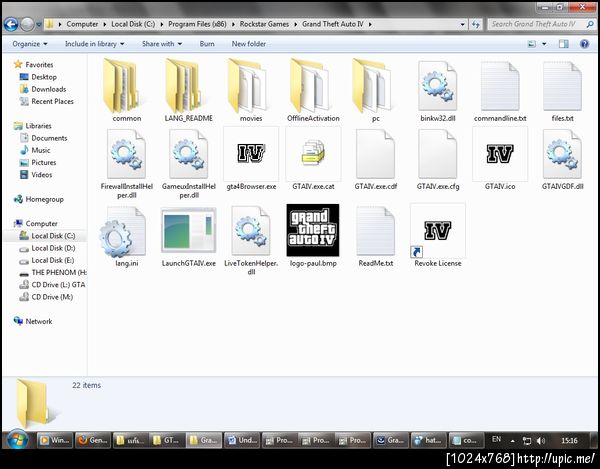Open the Include in library menu
Screen dimensions: 600x469
95,44
